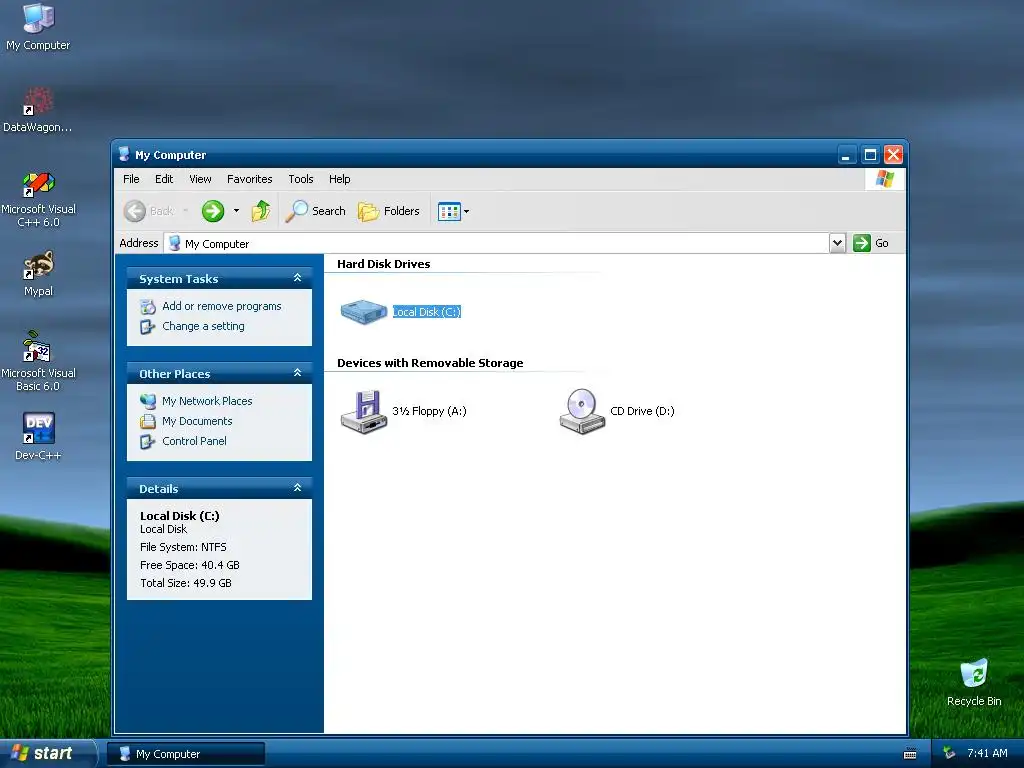Click 'Total Size: 49.9 GB' detail text
This screenshot has height=768, width=1024.
185,583
